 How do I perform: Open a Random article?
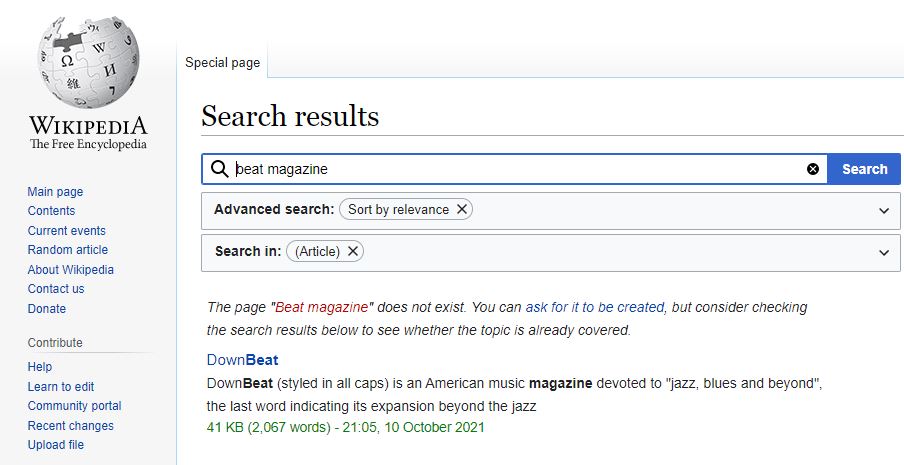(68, 249)
